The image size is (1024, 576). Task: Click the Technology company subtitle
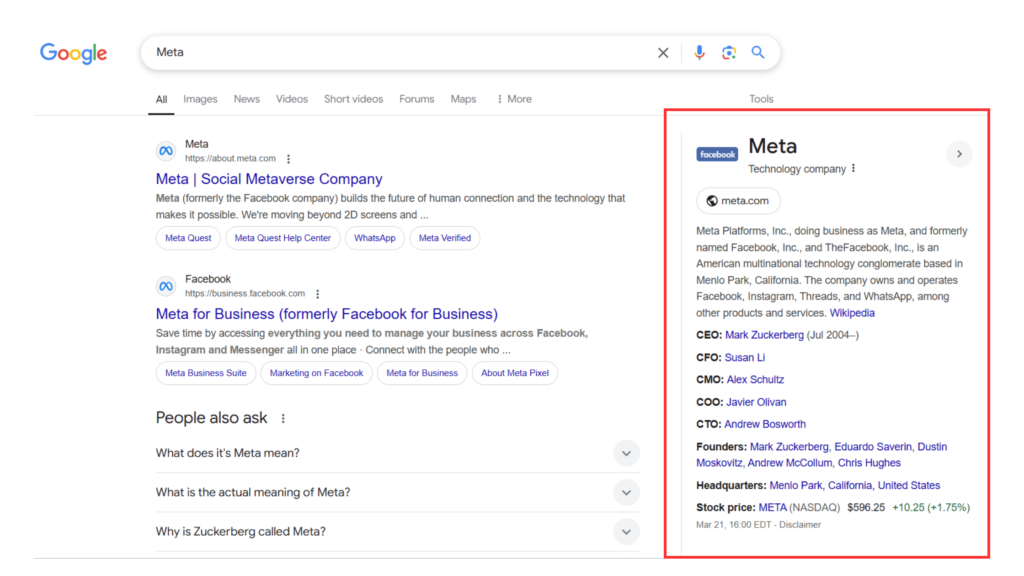pos(797,169)
